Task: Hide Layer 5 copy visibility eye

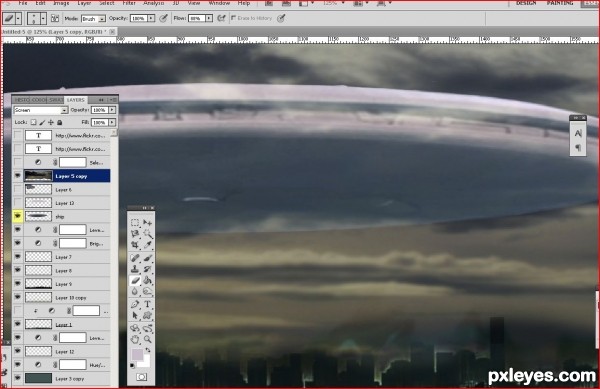Action: (x=17, y=176)
